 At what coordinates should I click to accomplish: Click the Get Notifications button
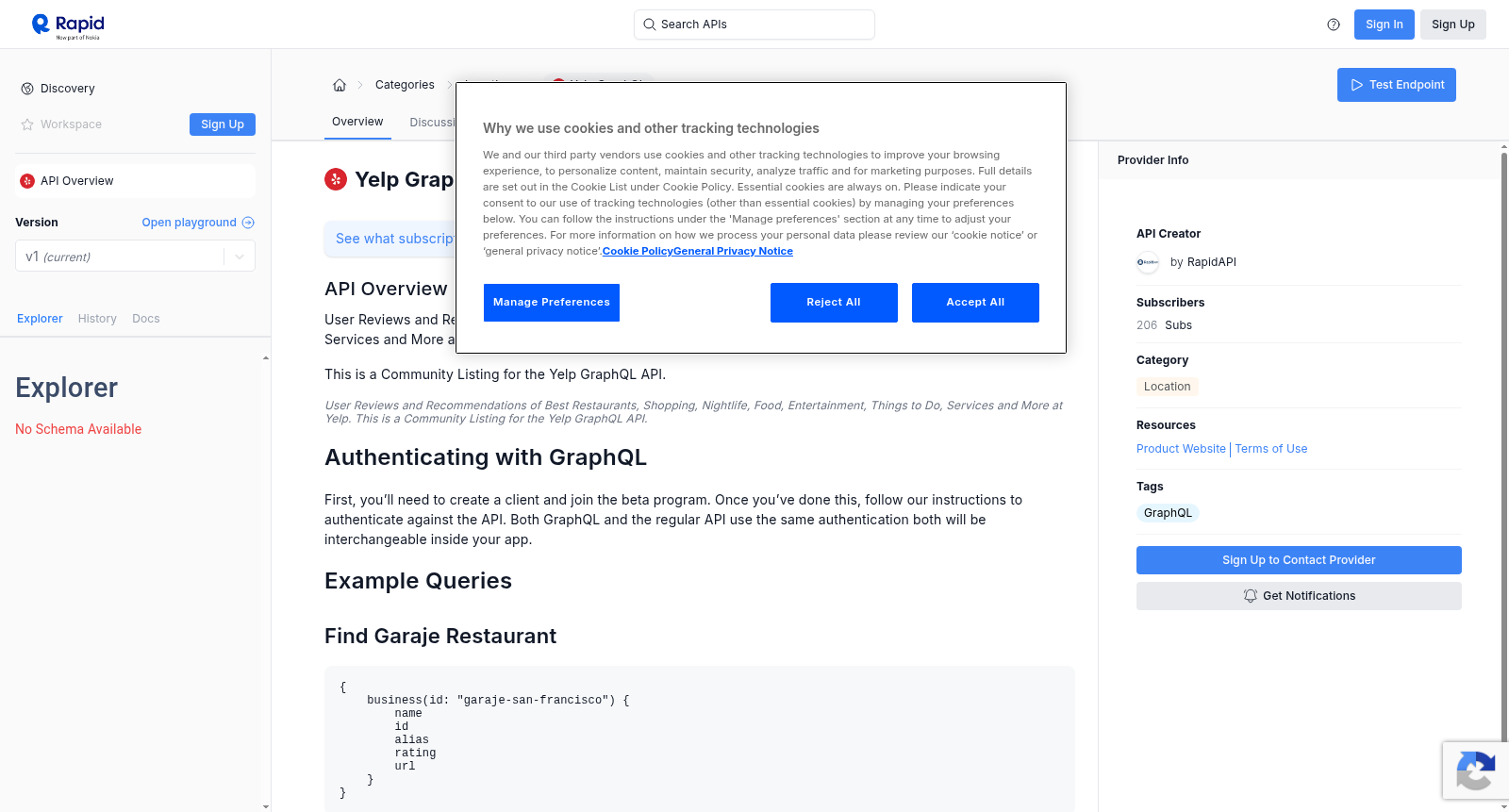[1299, 596]
